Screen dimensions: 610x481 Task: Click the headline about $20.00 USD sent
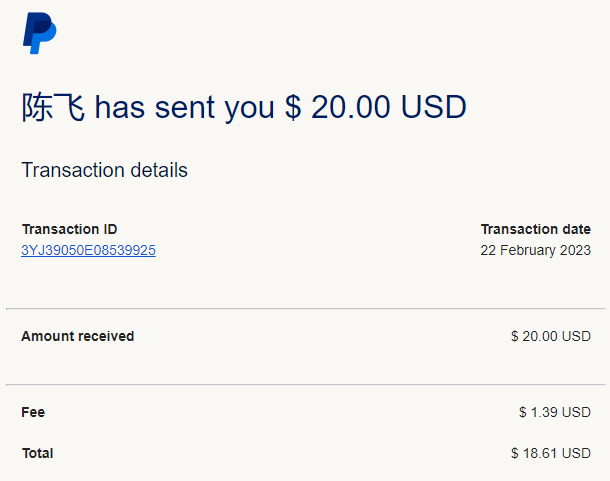tap(244, 107)
